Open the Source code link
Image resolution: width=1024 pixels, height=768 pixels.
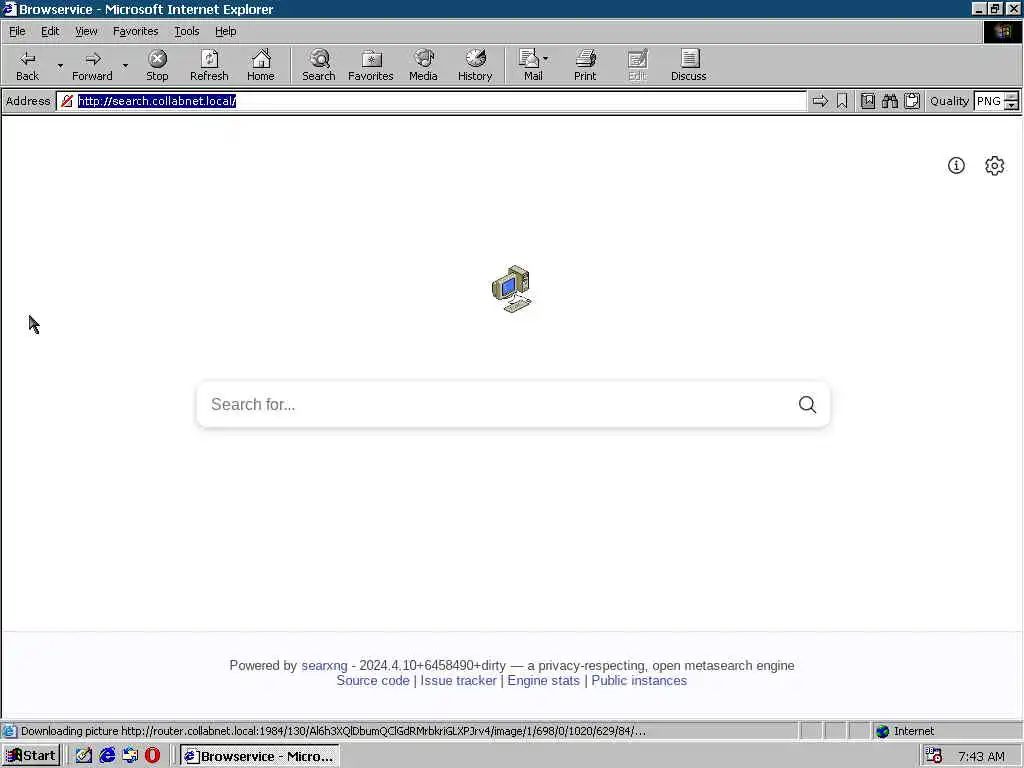[373, 680]
